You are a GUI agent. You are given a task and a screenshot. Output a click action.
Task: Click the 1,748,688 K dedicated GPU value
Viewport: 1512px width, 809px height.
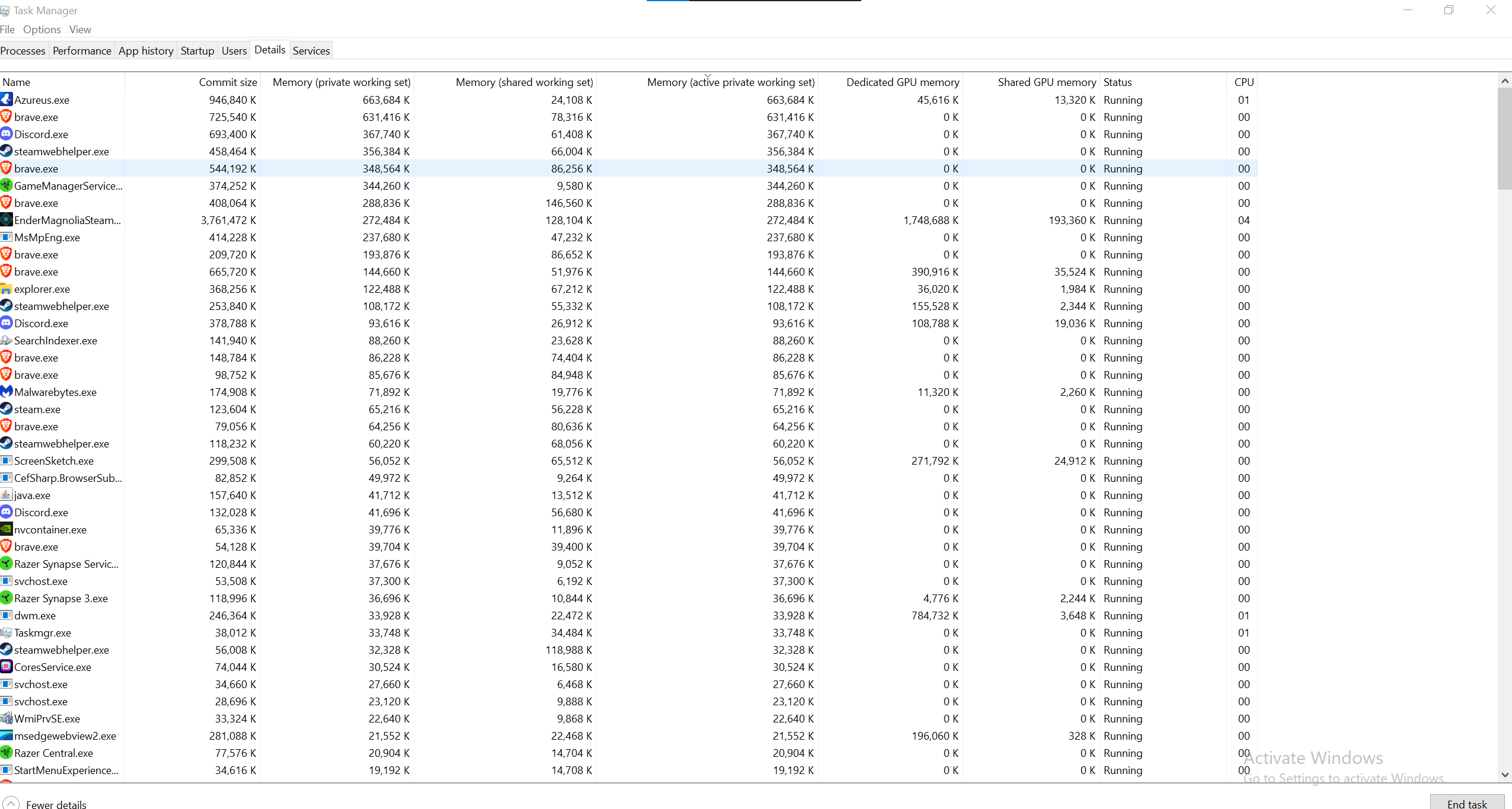point(931,220)
